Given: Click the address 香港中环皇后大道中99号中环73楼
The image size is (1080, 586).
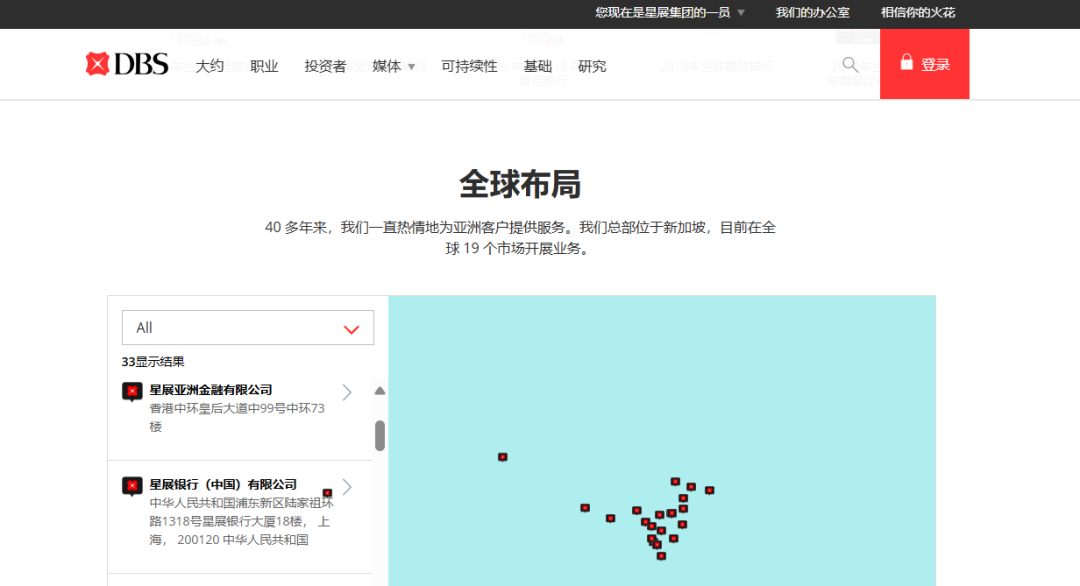Looking at the screenshot, I should pos(237,417).
